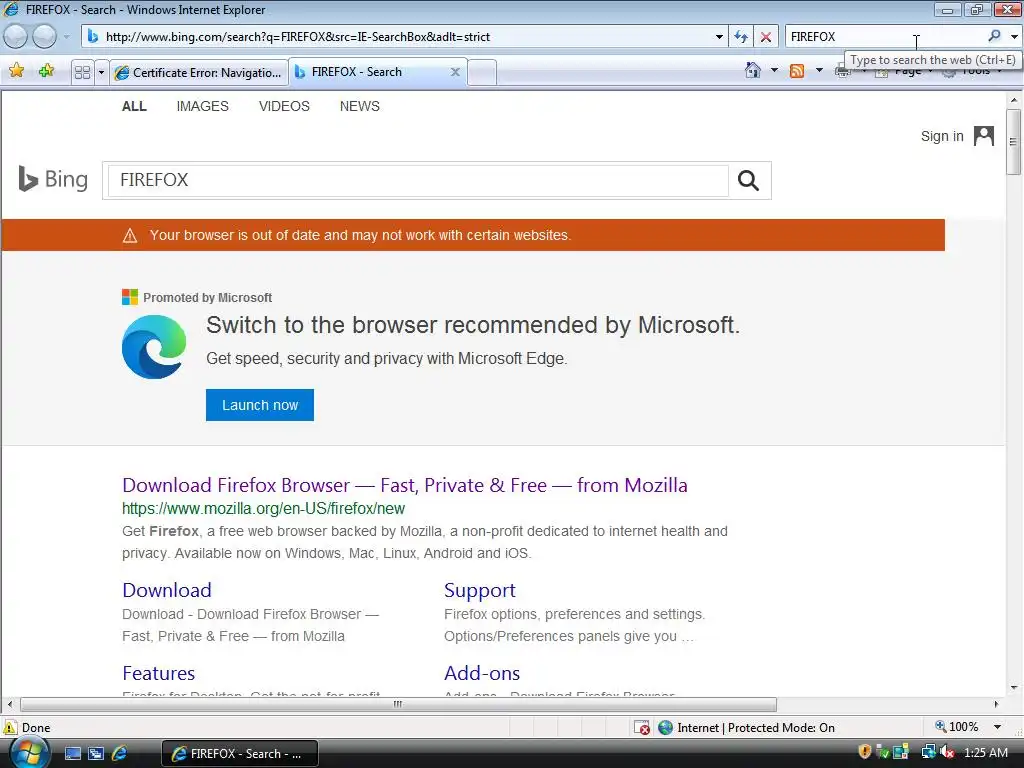Click the RSS Feeds icon

[x=797, y=71]
